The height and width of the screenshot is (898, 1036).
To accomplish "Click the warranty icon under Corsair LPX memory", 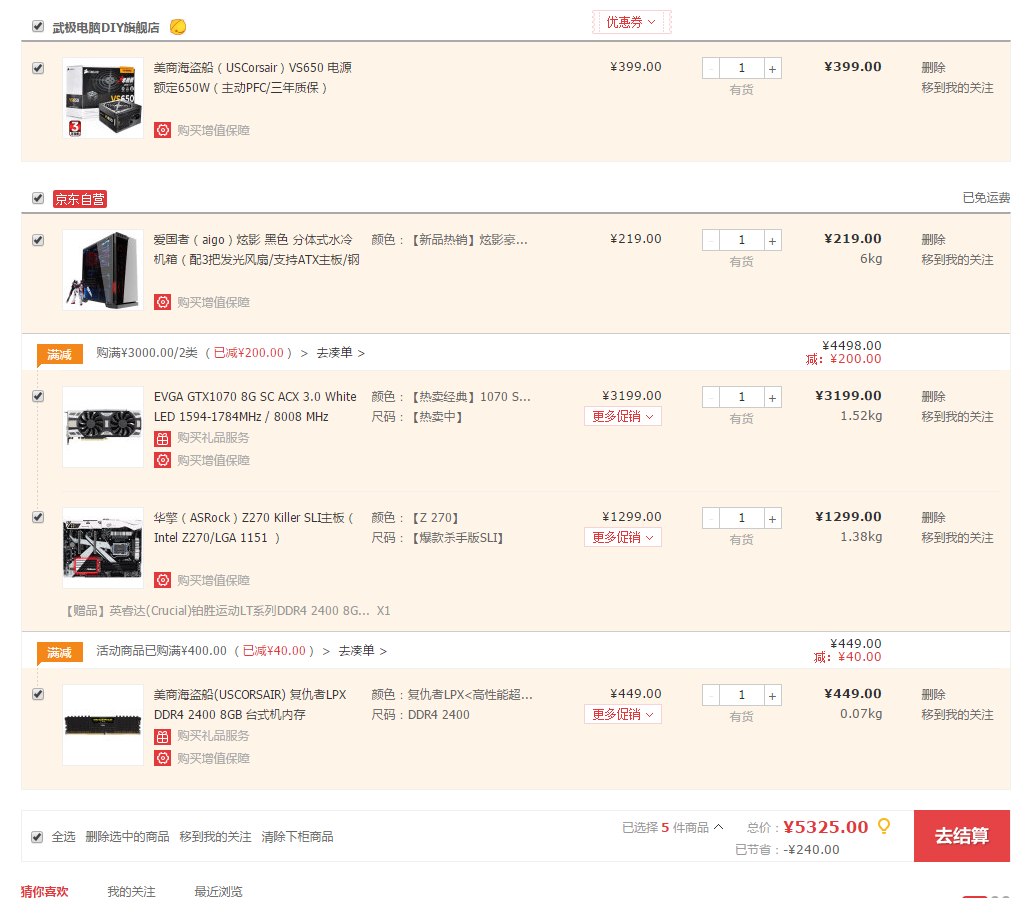I will coord(163,758).
